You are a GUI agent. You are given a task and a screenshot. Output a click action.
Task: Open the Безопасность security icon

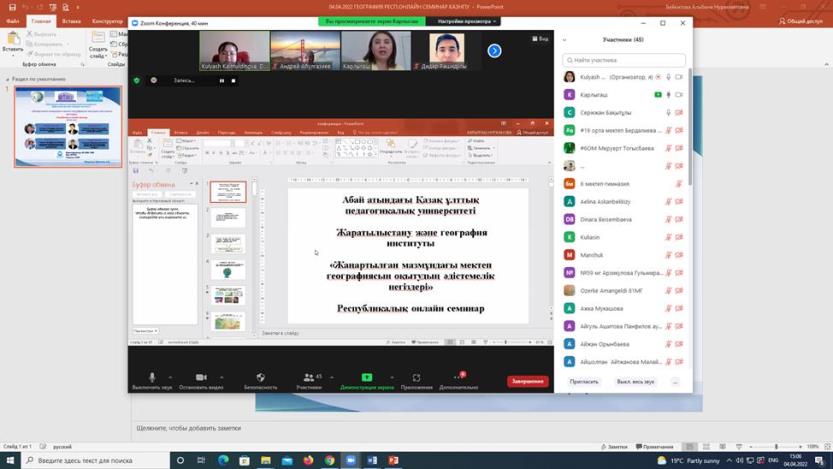coord(261,378)
